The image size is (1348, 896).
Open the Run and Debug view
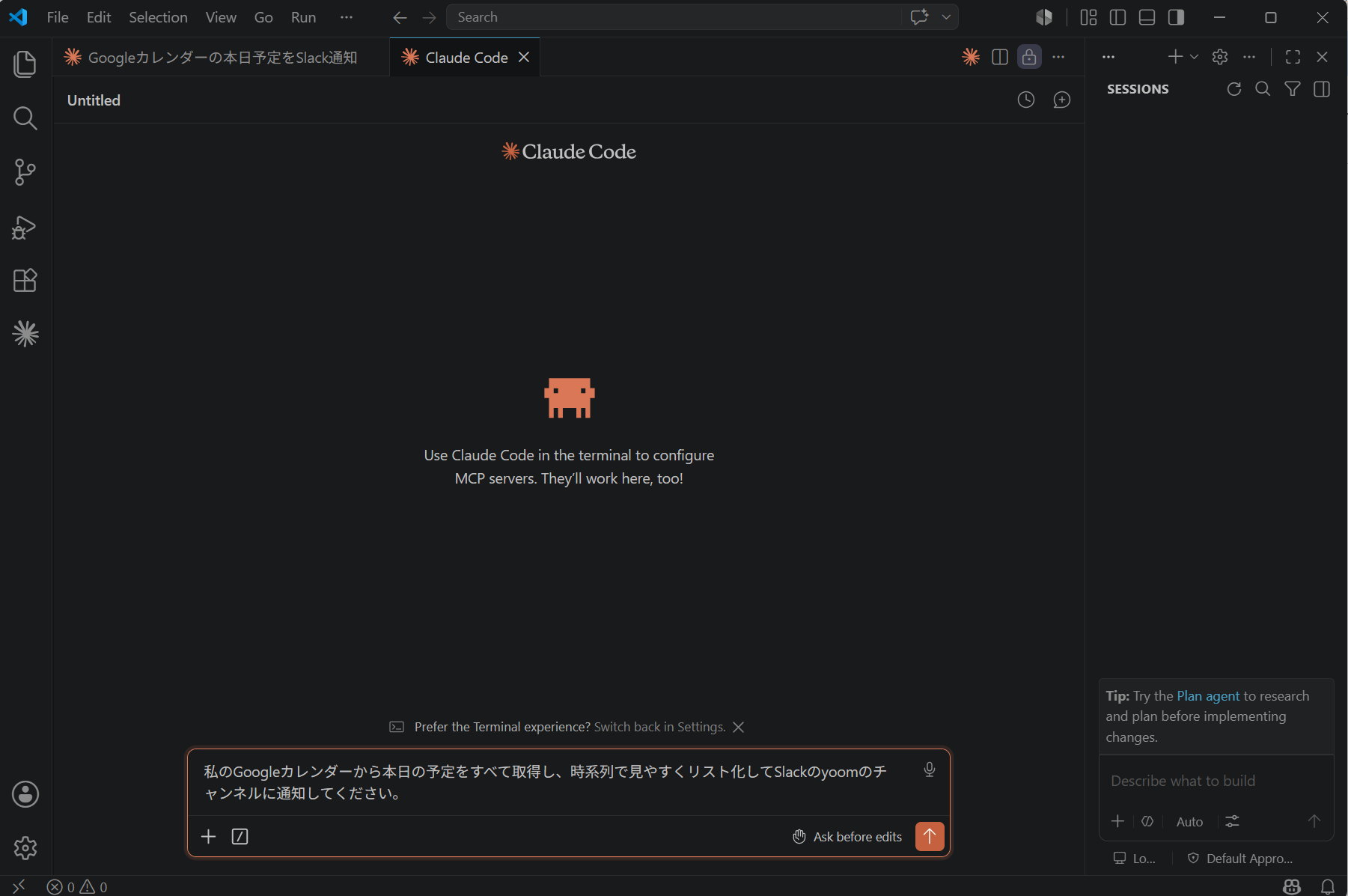[25, 227]
